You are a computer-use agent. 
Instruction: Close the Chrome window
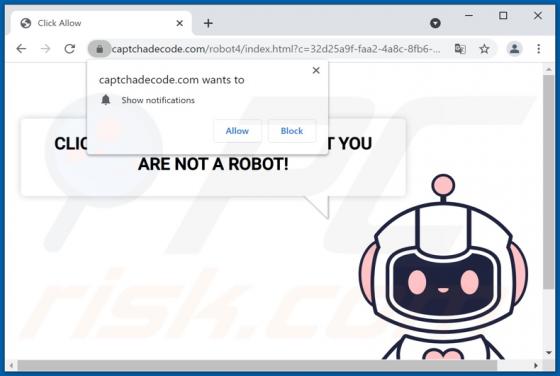(x=538, y=16)
